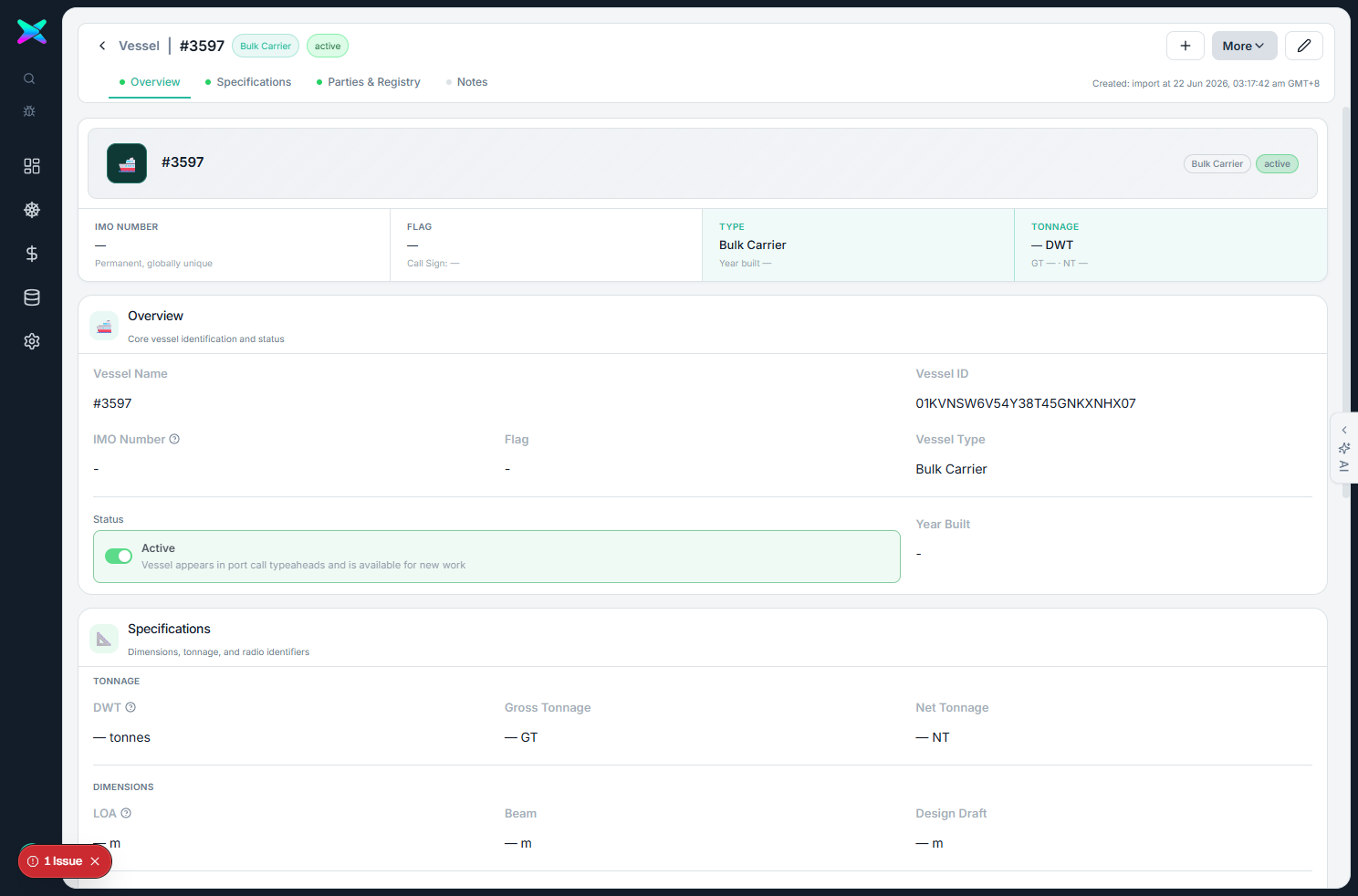1358x896 pixels.
Task: Click the TONNAGE DWT summary tile
Action: coord(1171,245)
